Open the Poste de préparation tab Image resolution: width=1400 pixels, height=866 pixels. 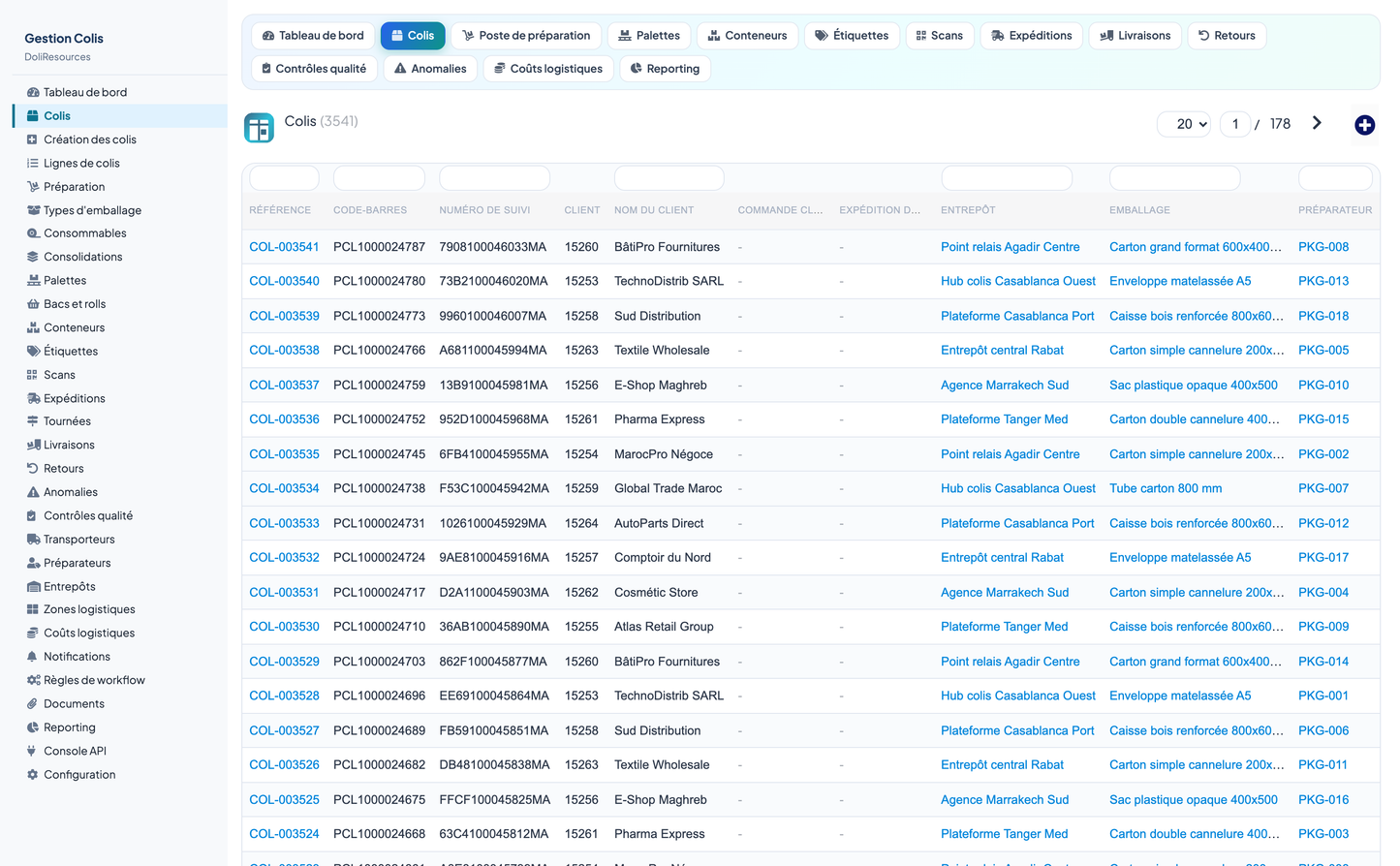[526, 36]
